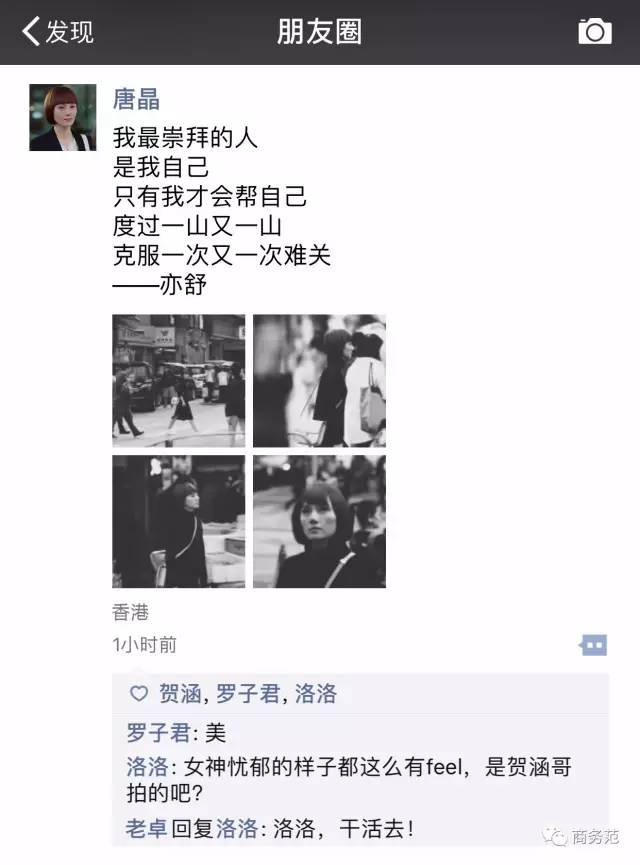Screen dimensions: 640x865
Task: View the street scene photo top-left
Action: pos(179,381)
